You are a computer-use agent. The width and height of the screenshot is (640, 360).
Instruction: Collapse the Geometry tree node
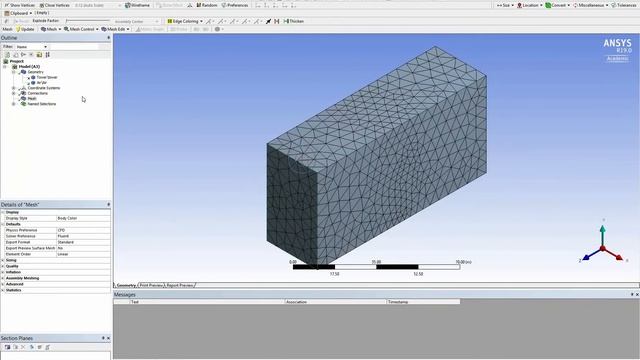[13, 72]
